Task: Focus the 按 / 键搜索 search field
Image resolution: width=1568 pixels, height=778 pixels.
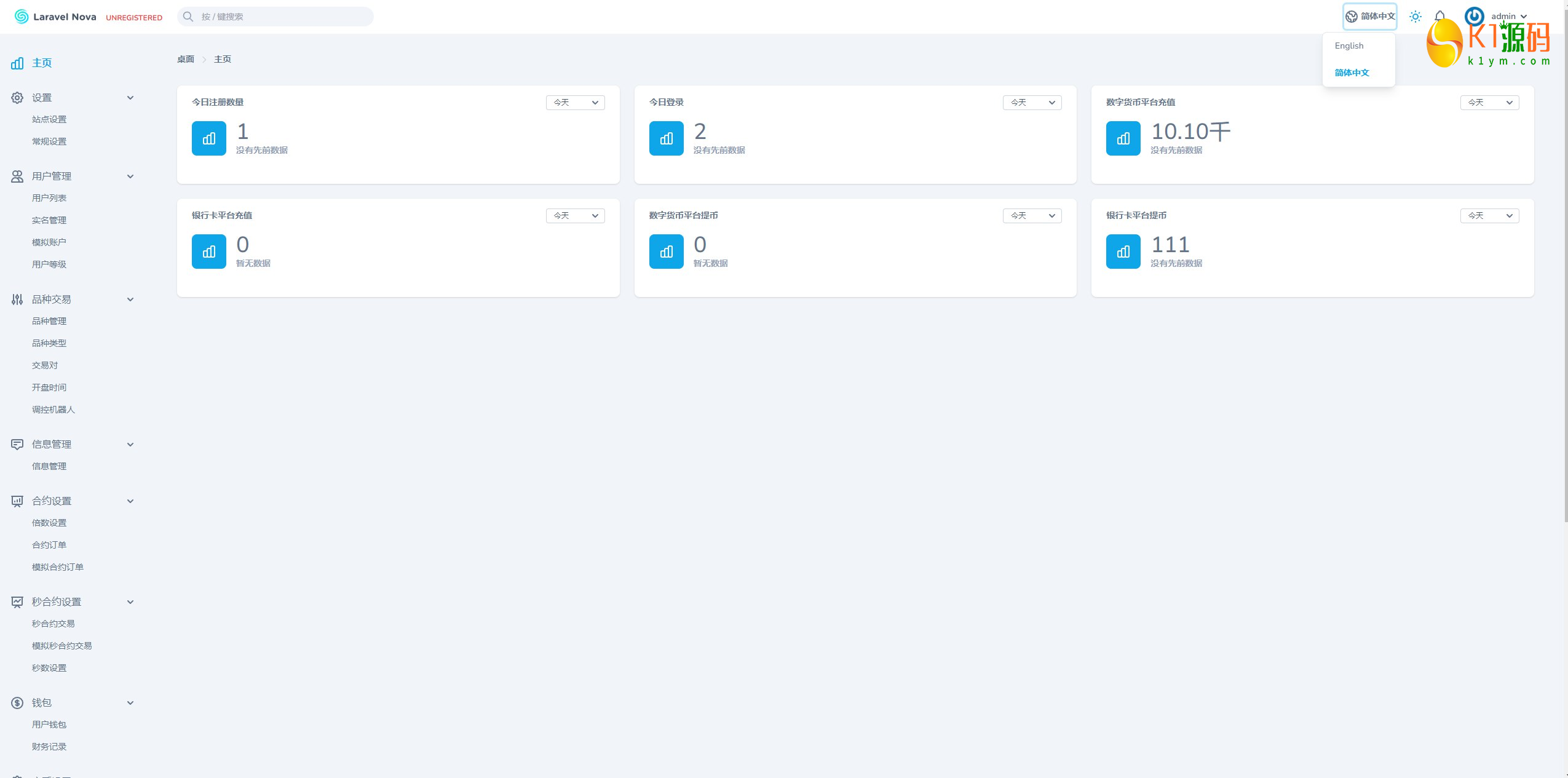Action: click(x=283, y=17)
